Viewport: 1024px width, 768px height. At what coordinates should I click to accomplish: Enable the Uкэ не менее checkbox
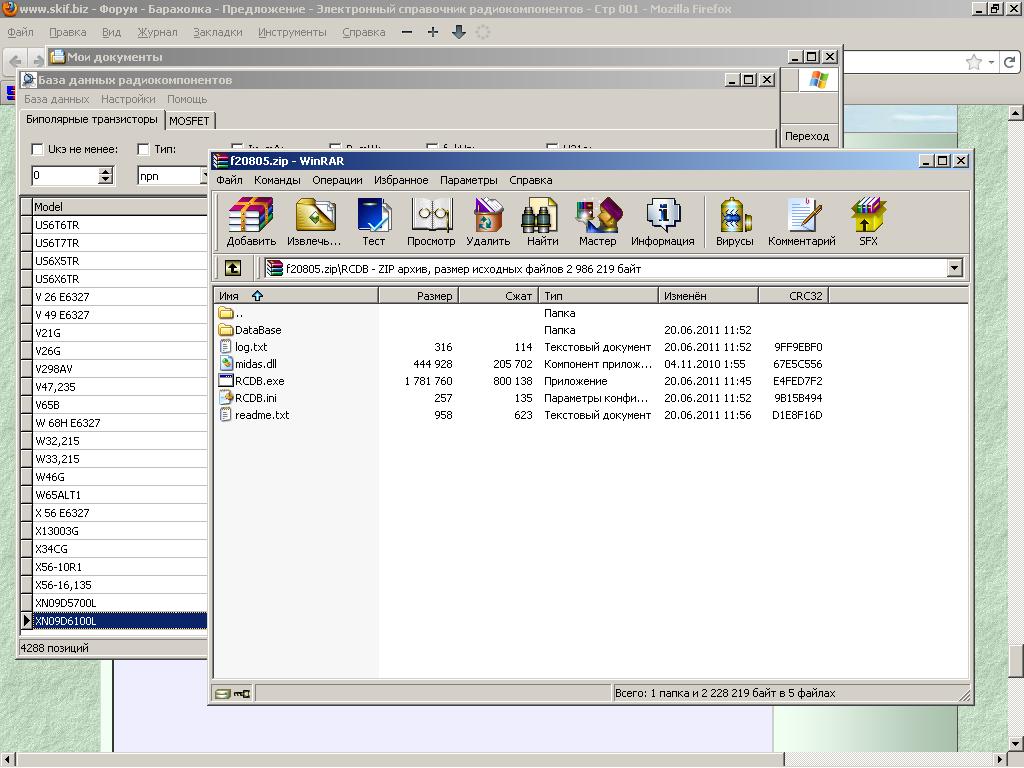click(x=38, y=149)
